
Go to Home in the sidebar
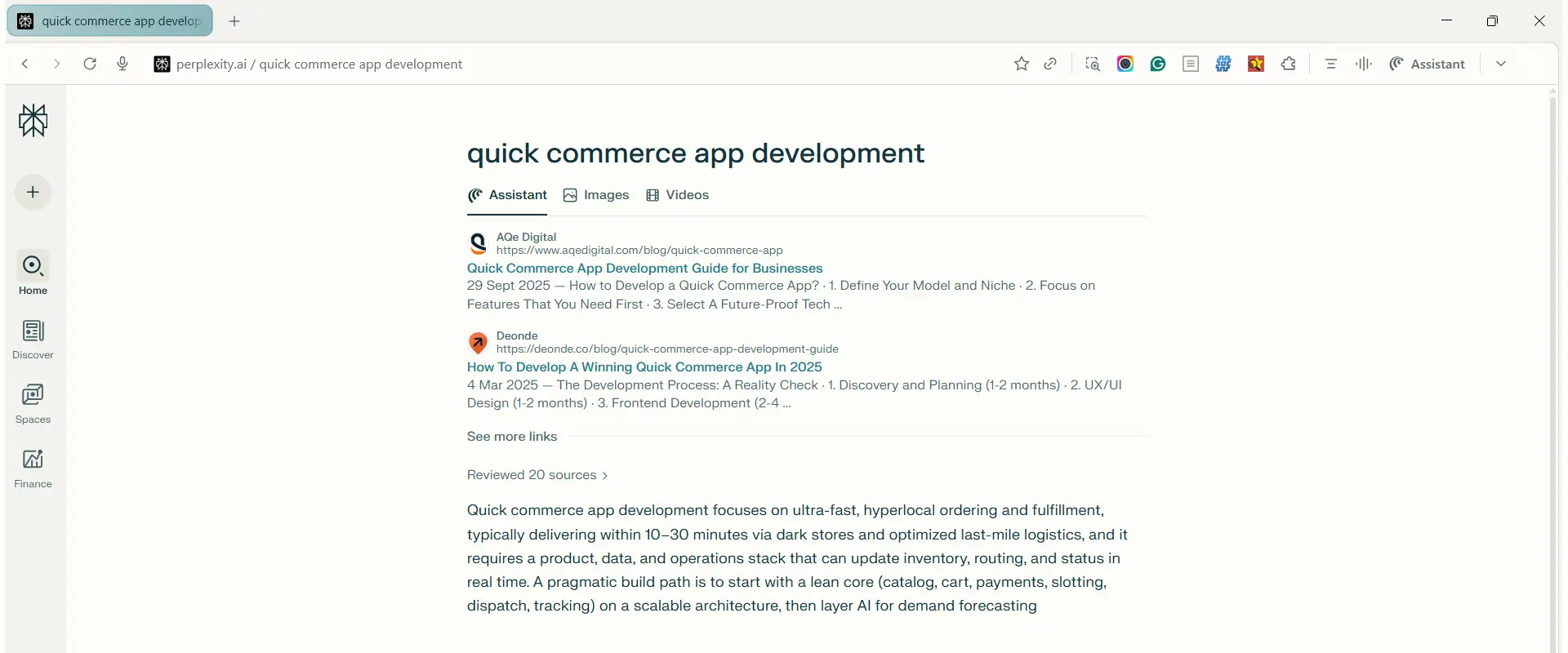click(x=33, y=273)
